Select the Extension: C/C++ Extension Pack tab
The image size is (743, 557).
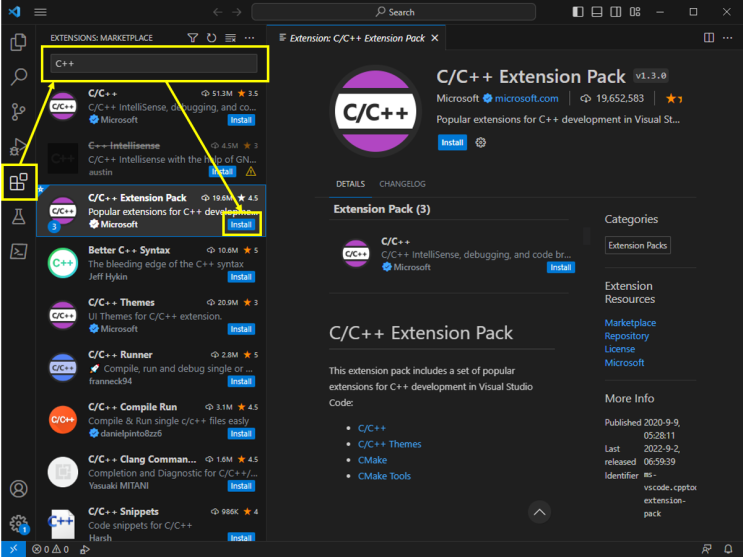(356, 38)
